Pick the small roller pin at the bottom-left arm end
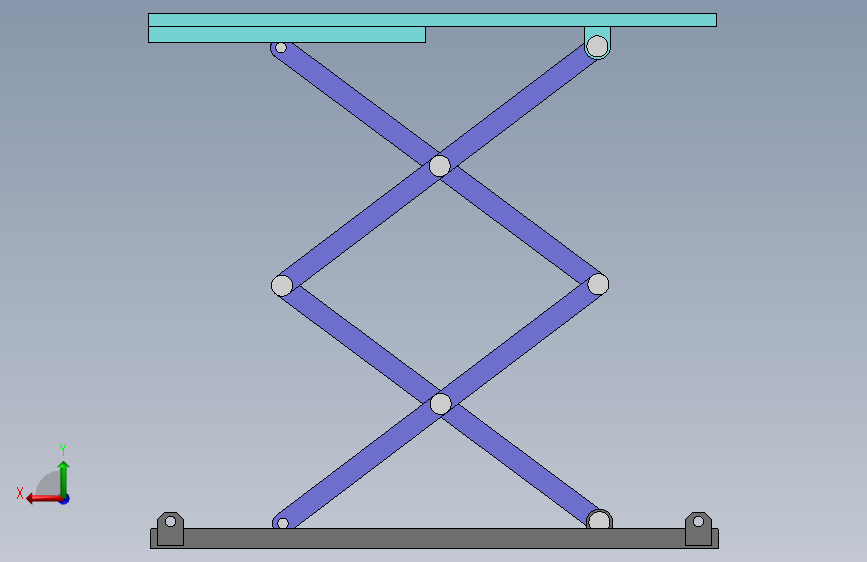The width and height of the screenshot is (867, 562). (x=283, y=523)
